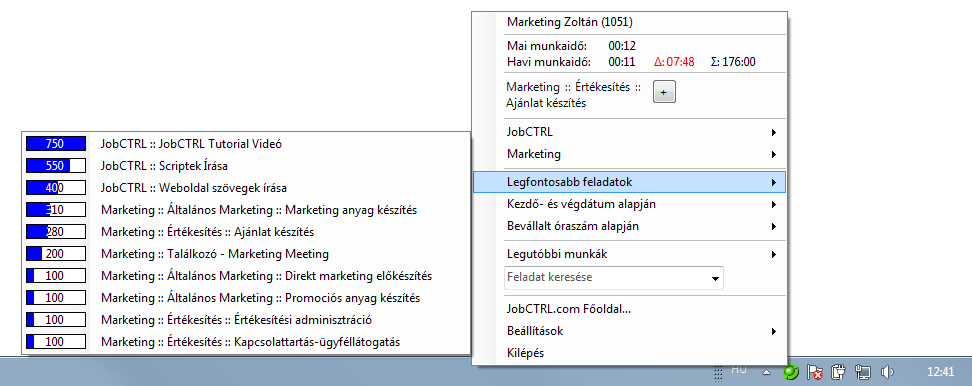Select Kapcsolattartás-ügyféllátogatás task
Image resolution: width=972 pixels, height=386 pixels.
pos(246,342)
